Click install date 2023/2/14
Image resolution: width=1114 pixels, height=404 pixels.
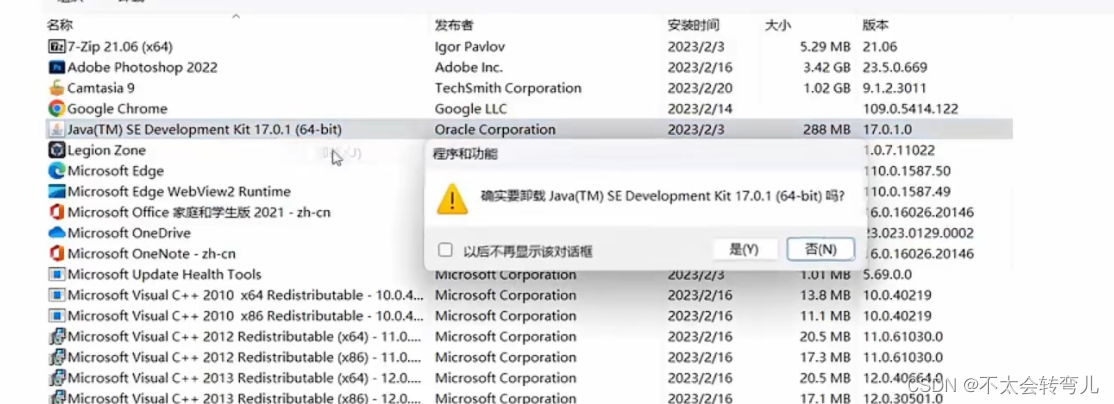coord(700,109)
